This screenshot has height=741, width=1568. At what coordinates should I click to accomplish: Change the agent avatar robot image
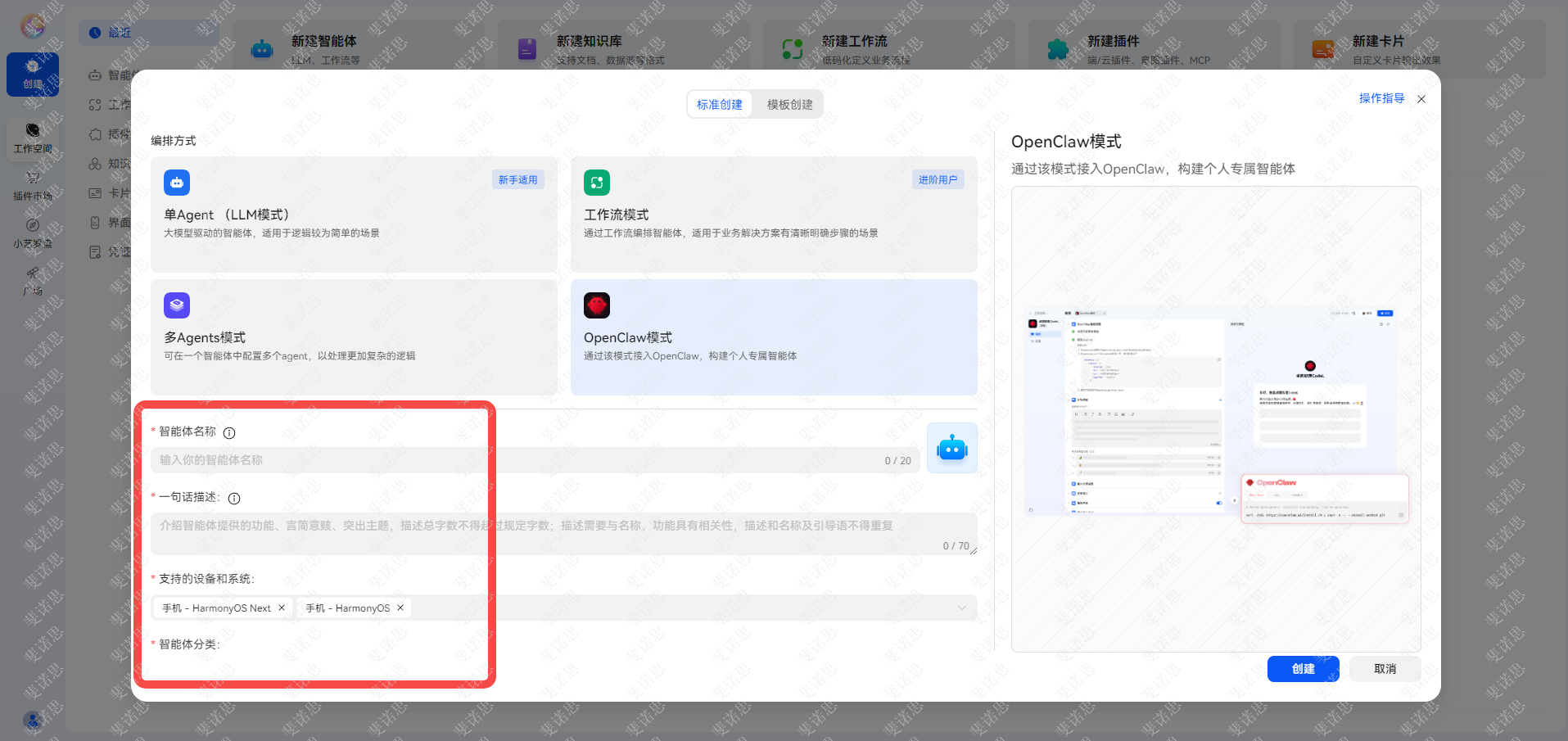[x=952, y=448]
